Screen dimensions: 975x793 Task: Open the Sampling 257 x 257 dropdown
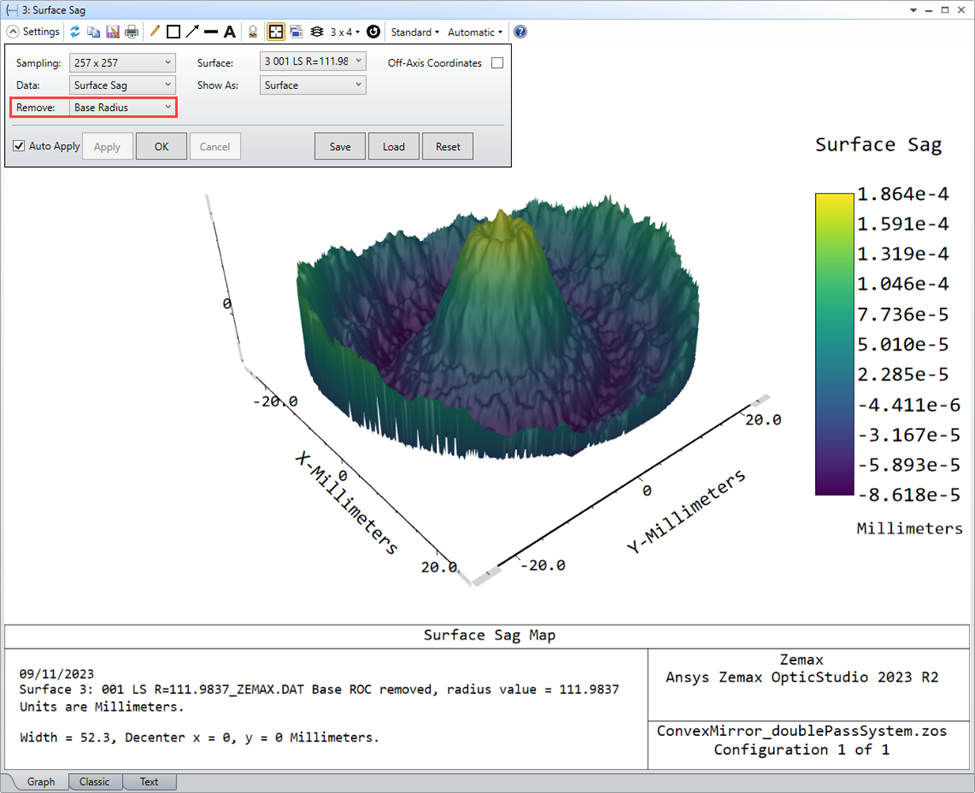[122, 63]
